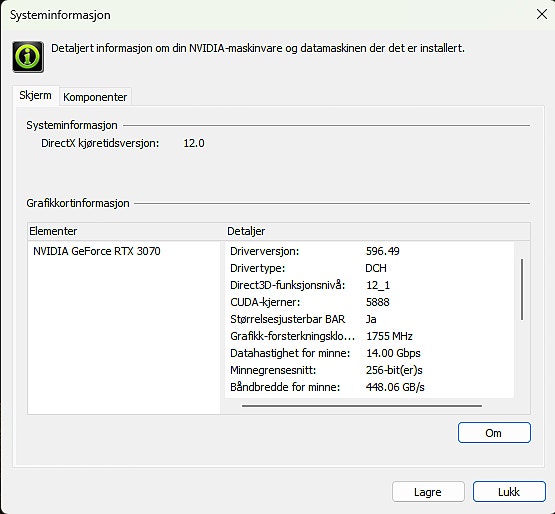Close the Systeminformasjon dialog with X
Viewport: 555px width, 514px height.
542,15
